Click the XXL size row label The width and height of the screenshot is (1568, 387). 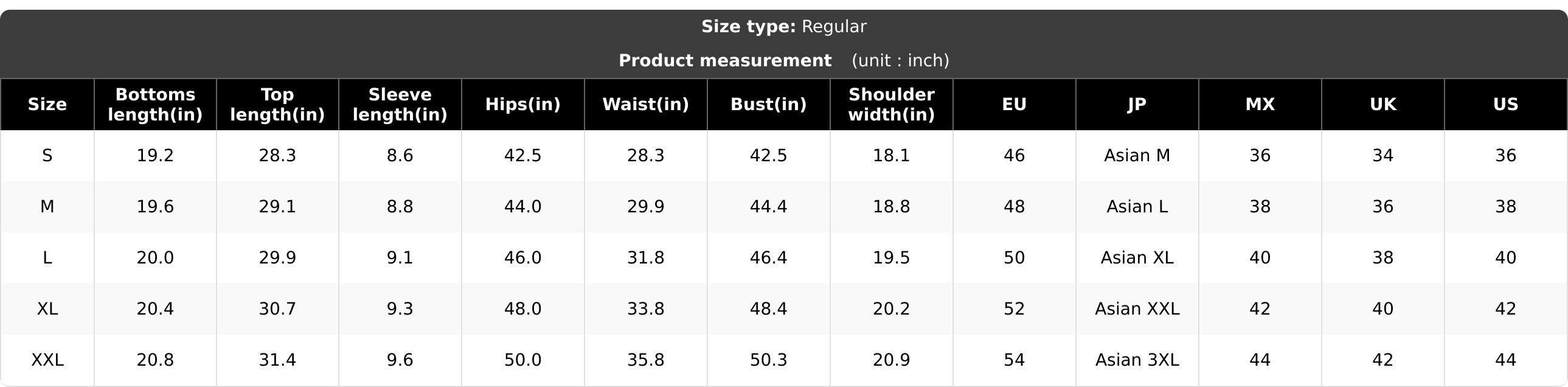tap(47, 360)
